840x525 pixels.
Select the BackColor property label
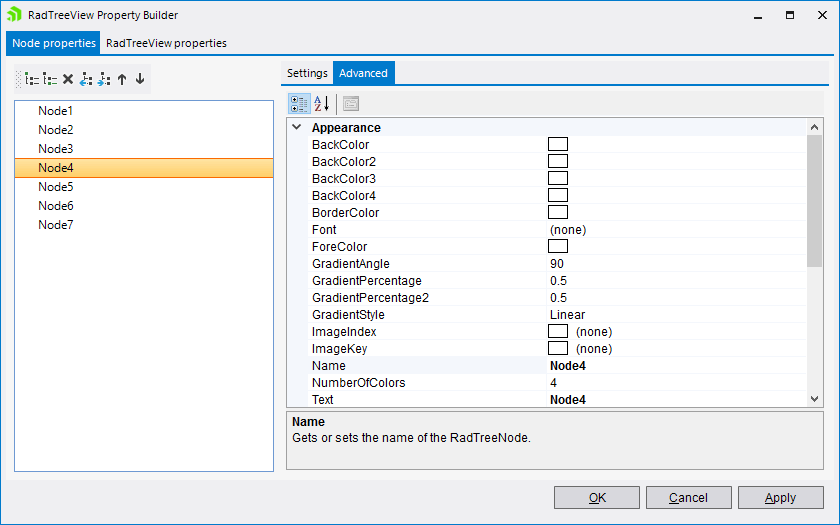340,145
